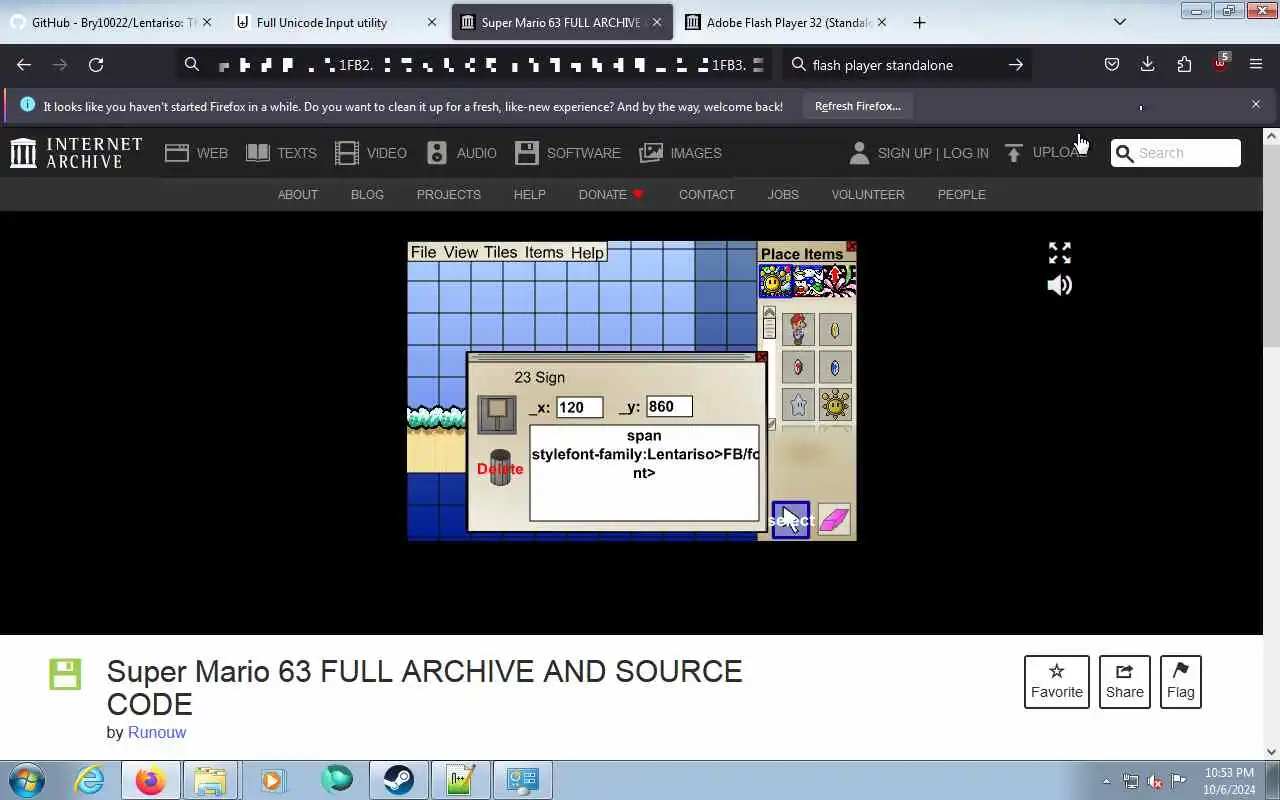
Task: Open the WEB section of Internet Archive
Action: [x=196, y=153]
